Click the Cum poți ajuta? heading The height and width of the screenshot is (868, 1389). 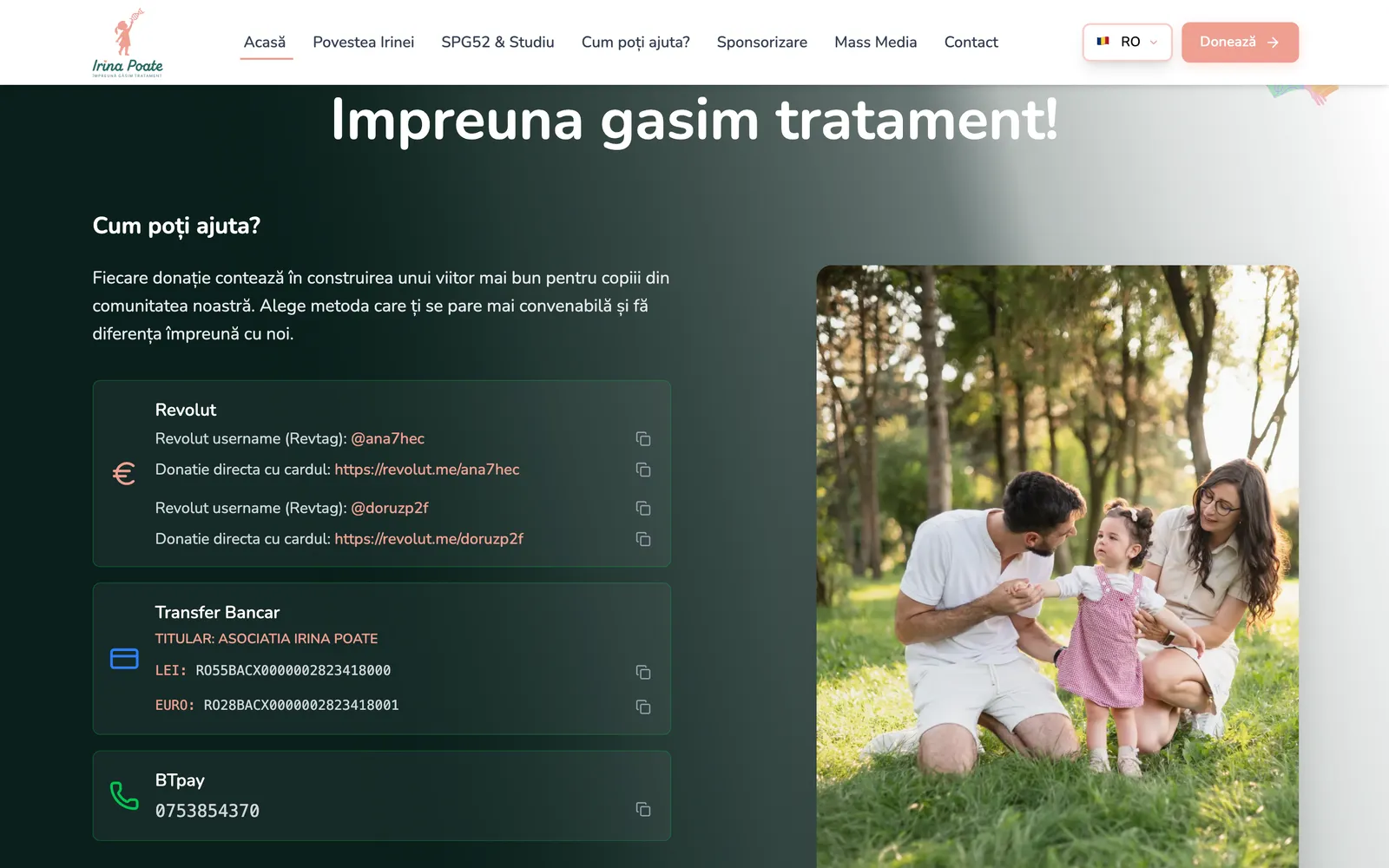coord(176,226)
